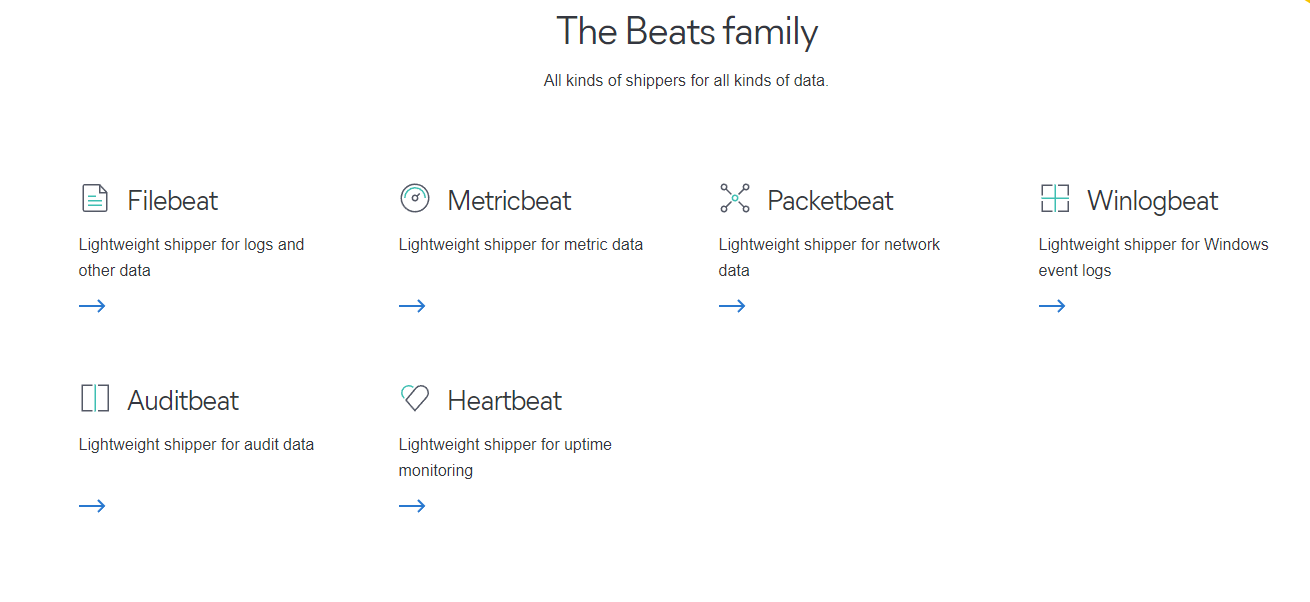Click the Filebeat document icon
Viewport: 1310px width, 602px height.
point(94,198)
